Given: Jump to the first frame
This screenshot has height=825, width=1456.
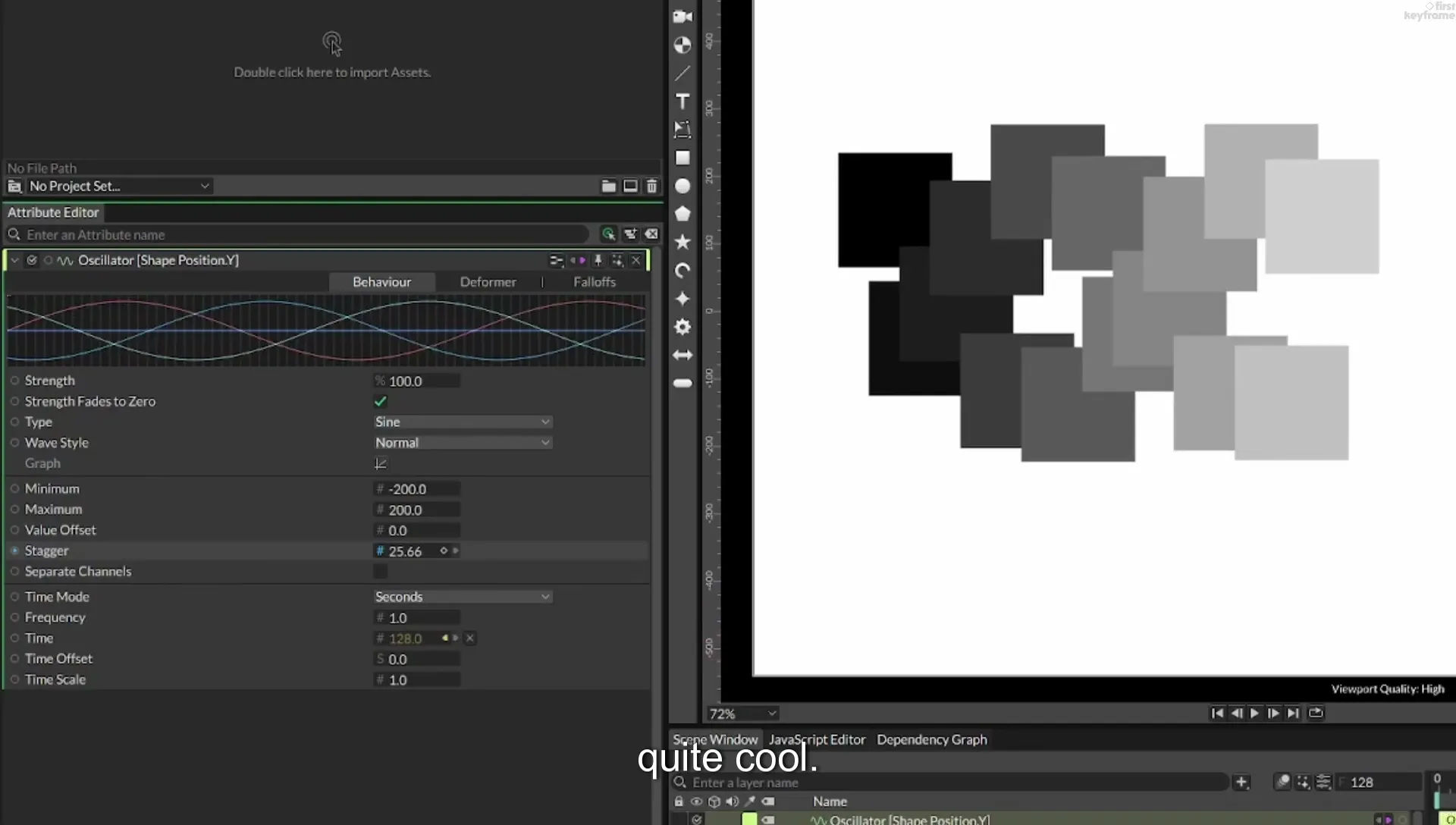Looking at the screenshot, I should 1216,713.
